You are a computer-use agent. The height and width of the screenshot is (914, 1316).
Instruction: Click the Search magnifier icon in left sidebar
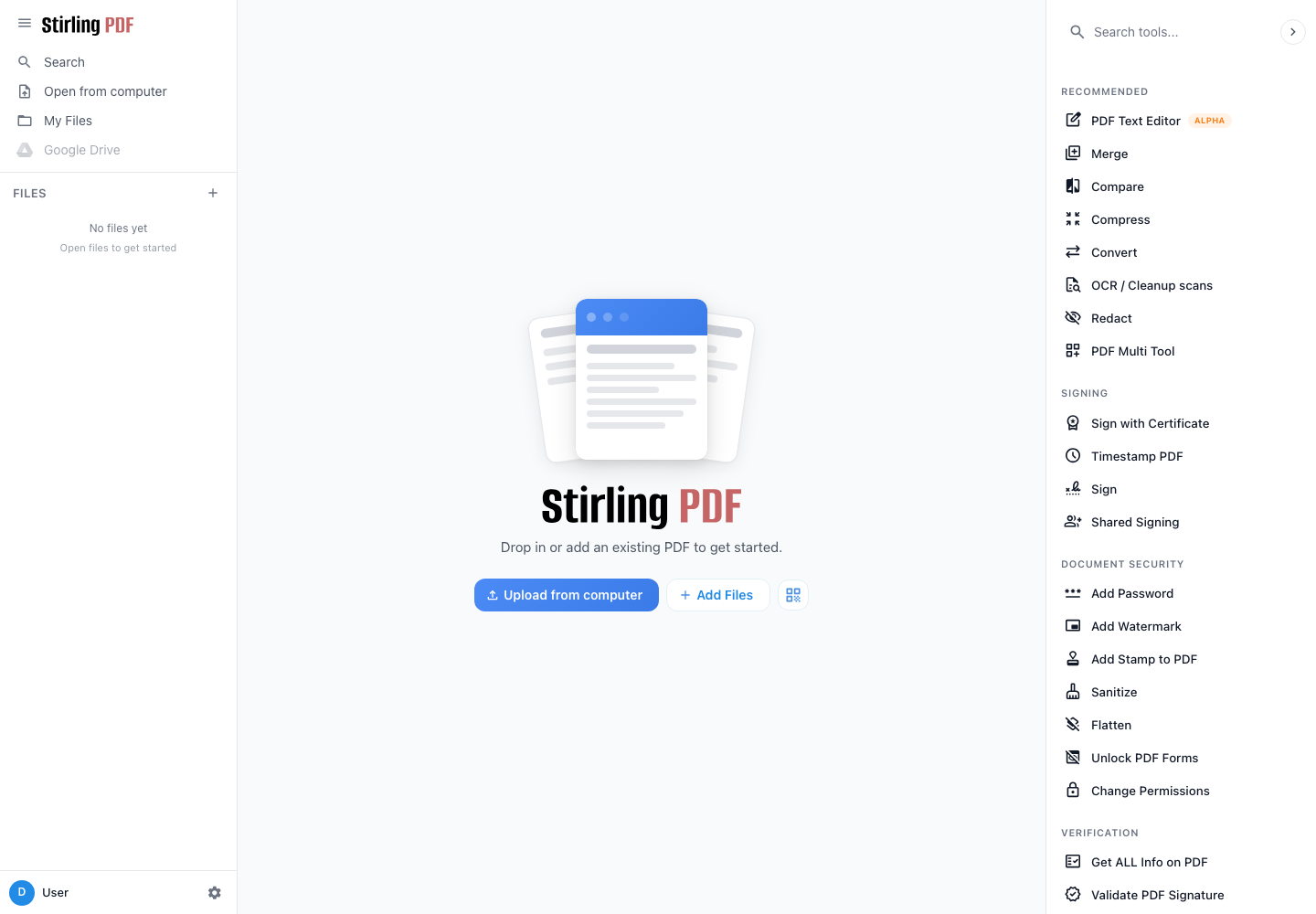(25, 62)
